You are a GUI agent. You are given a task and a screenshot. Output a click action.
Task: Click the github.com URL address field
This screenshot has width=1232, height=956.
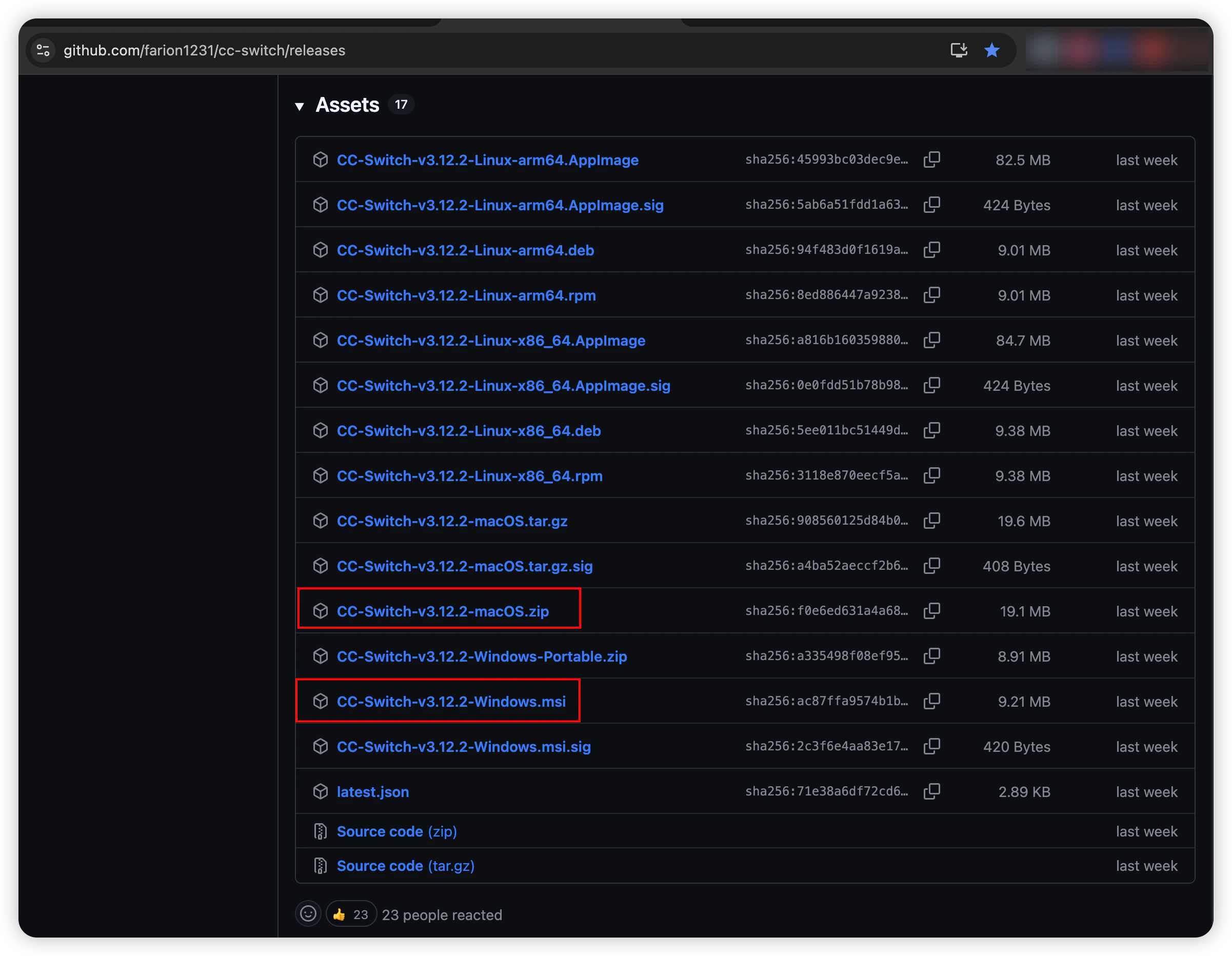click(204, 50)
